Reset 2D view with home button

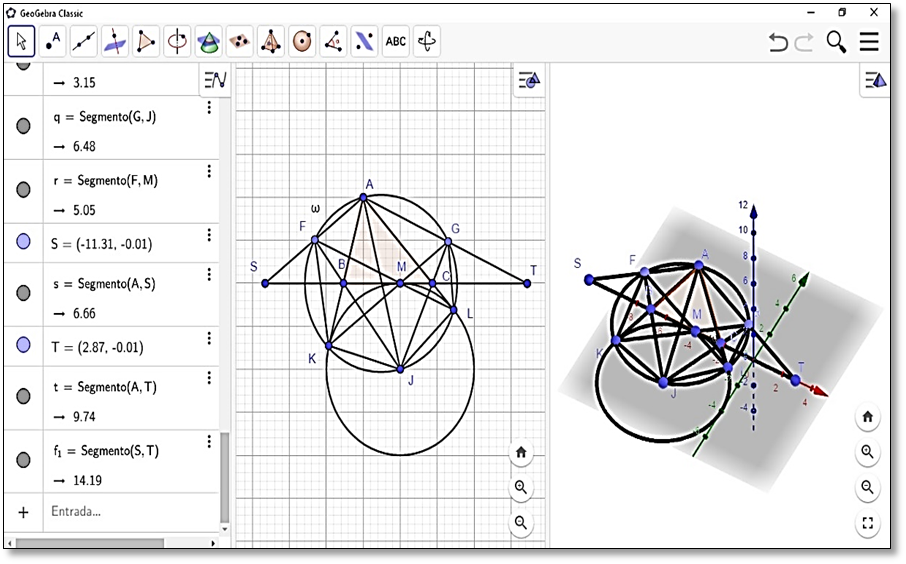tap(521, 452)
